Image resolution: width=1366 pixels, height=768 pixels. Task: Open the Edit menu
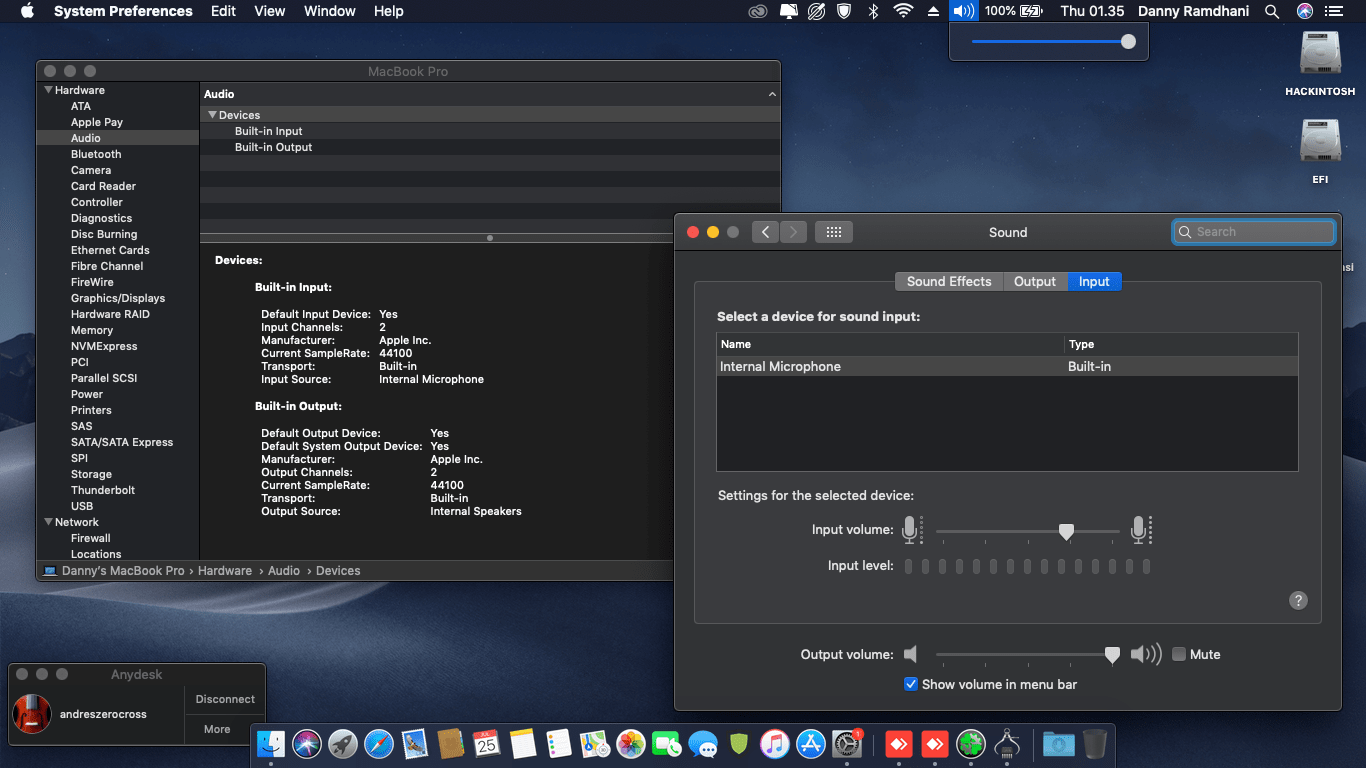tap(224, 11)
